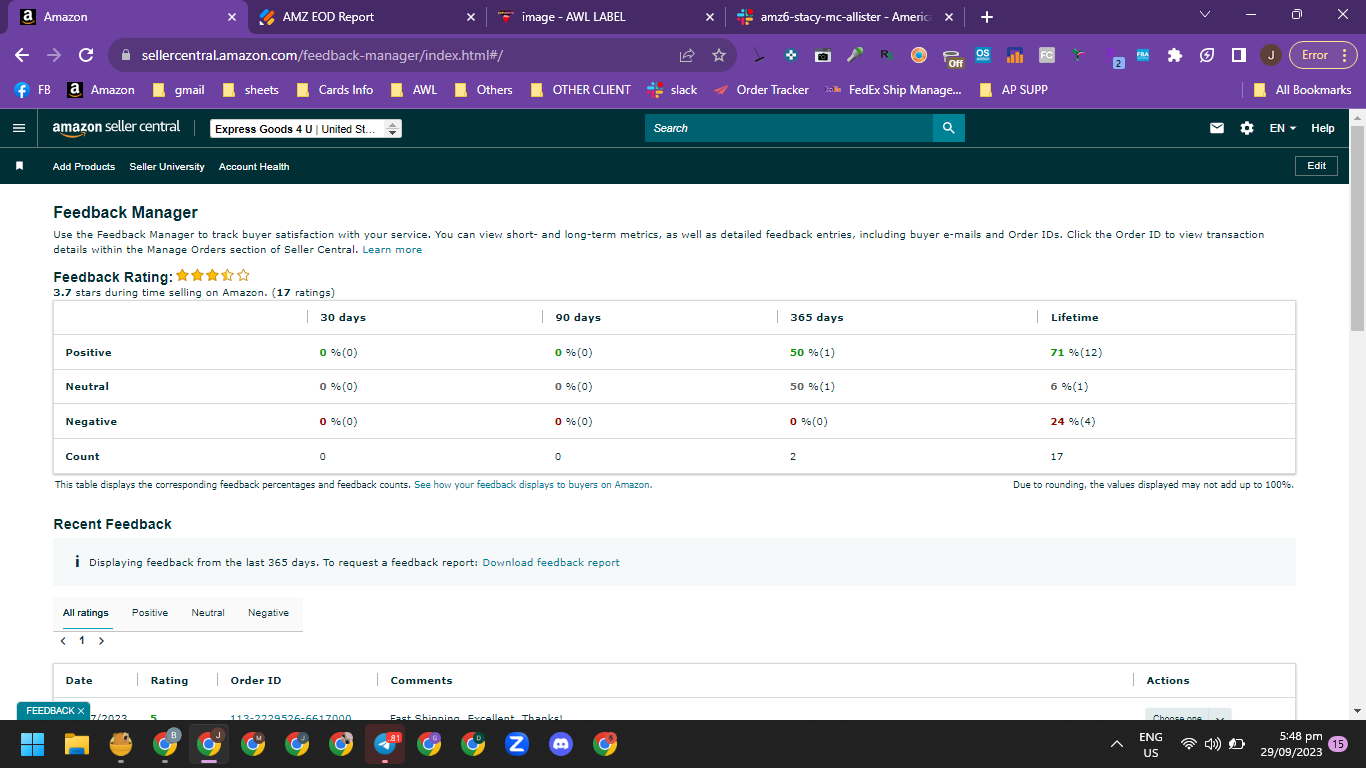Open the Chrome side panel
Viewport: 1366px width, 768px height.
1238,55
